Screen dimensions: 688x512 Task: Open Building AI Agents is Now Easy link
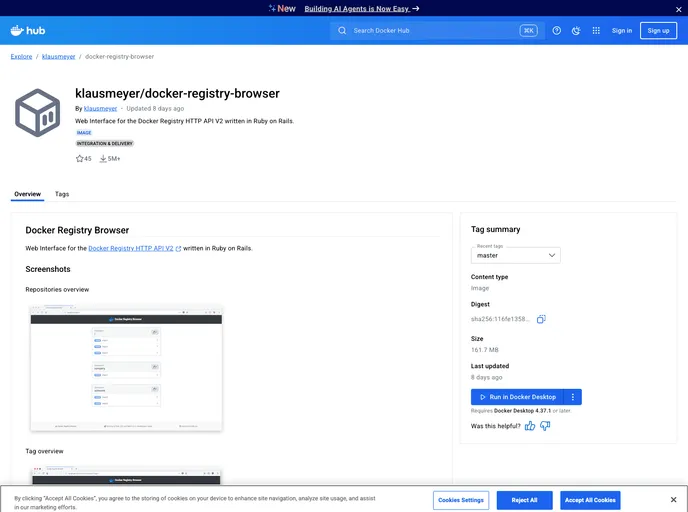coord(362,8)
